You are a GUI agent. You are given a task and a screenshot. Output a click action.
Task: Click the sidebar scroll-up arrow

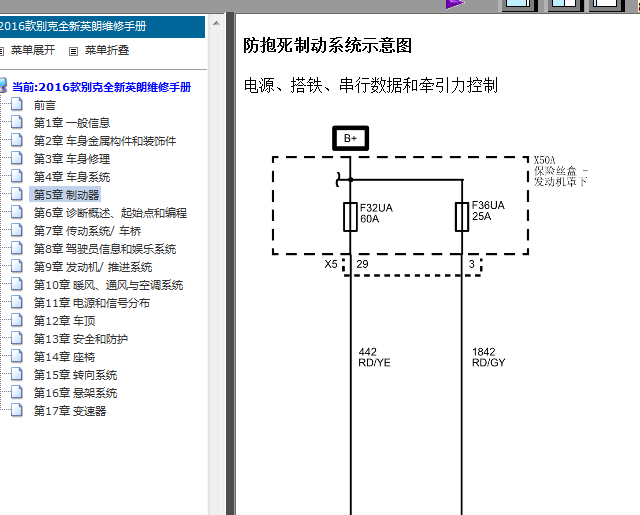click(216, 23)
